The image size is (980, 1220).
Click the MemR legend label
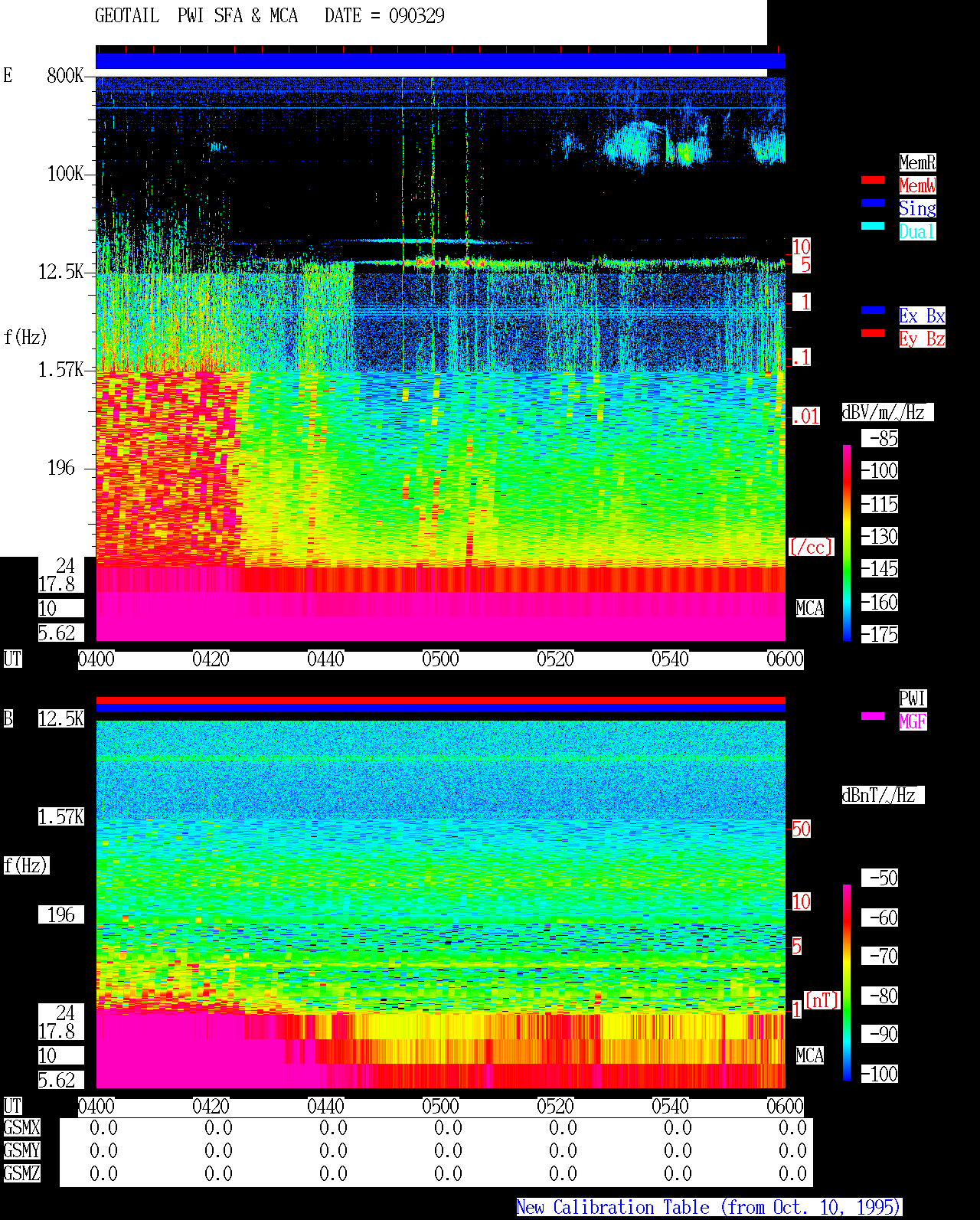[917, 162]
